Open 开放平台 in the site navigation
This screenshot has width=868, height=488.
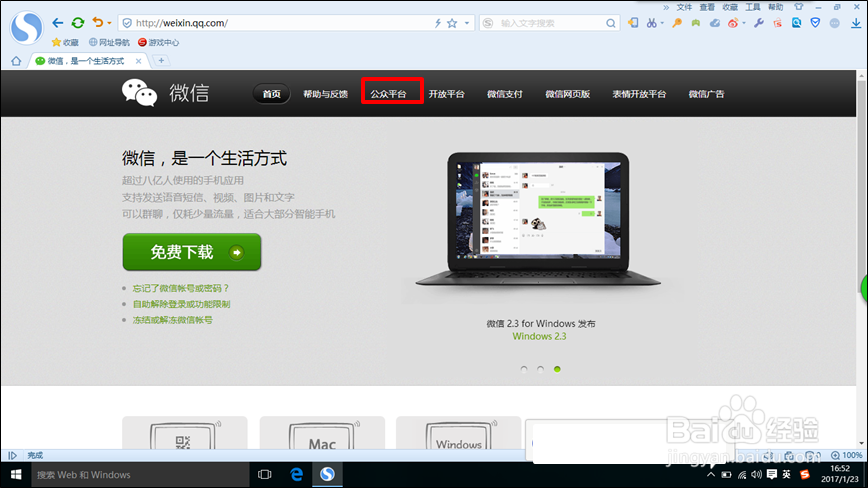click(447, 94)
